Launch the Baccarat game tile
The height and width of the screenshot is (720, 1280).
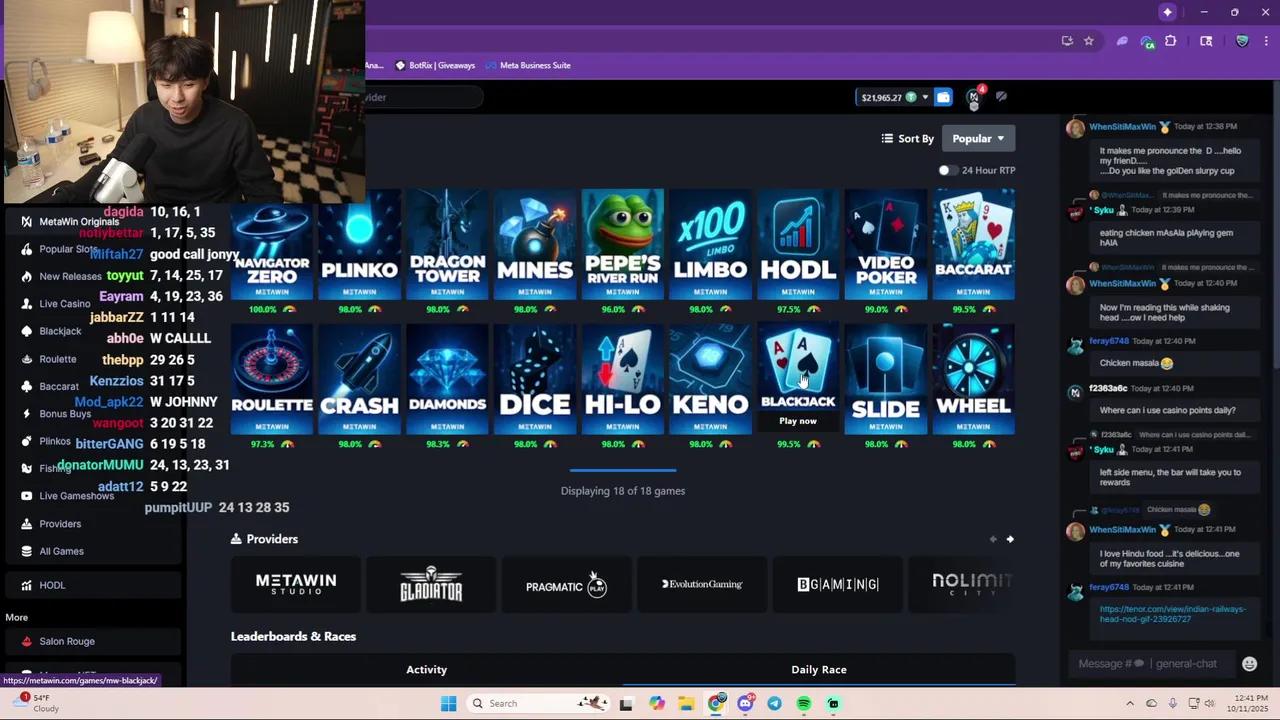click(x=973, y=244)
